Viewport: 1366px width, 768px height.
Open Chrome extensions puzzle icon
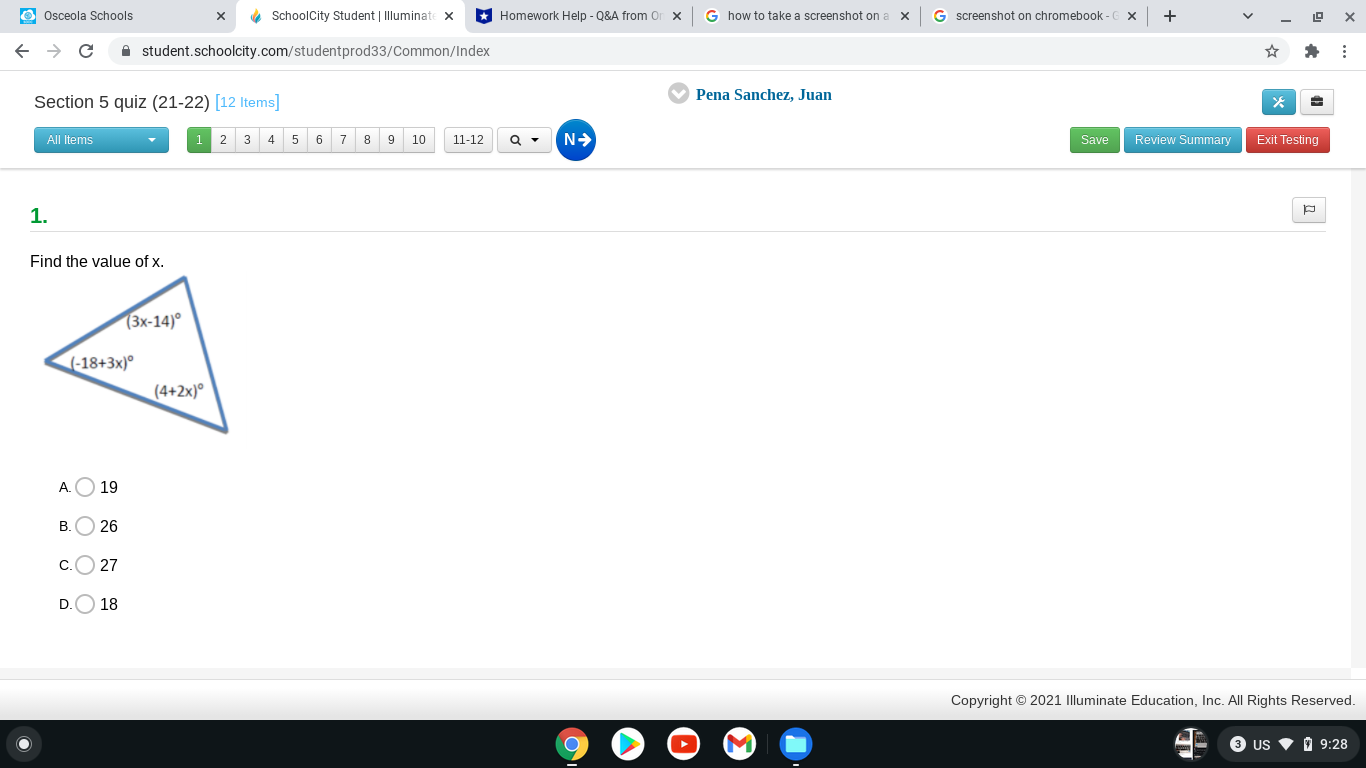pyautogui.click(x=1312, y=51)
